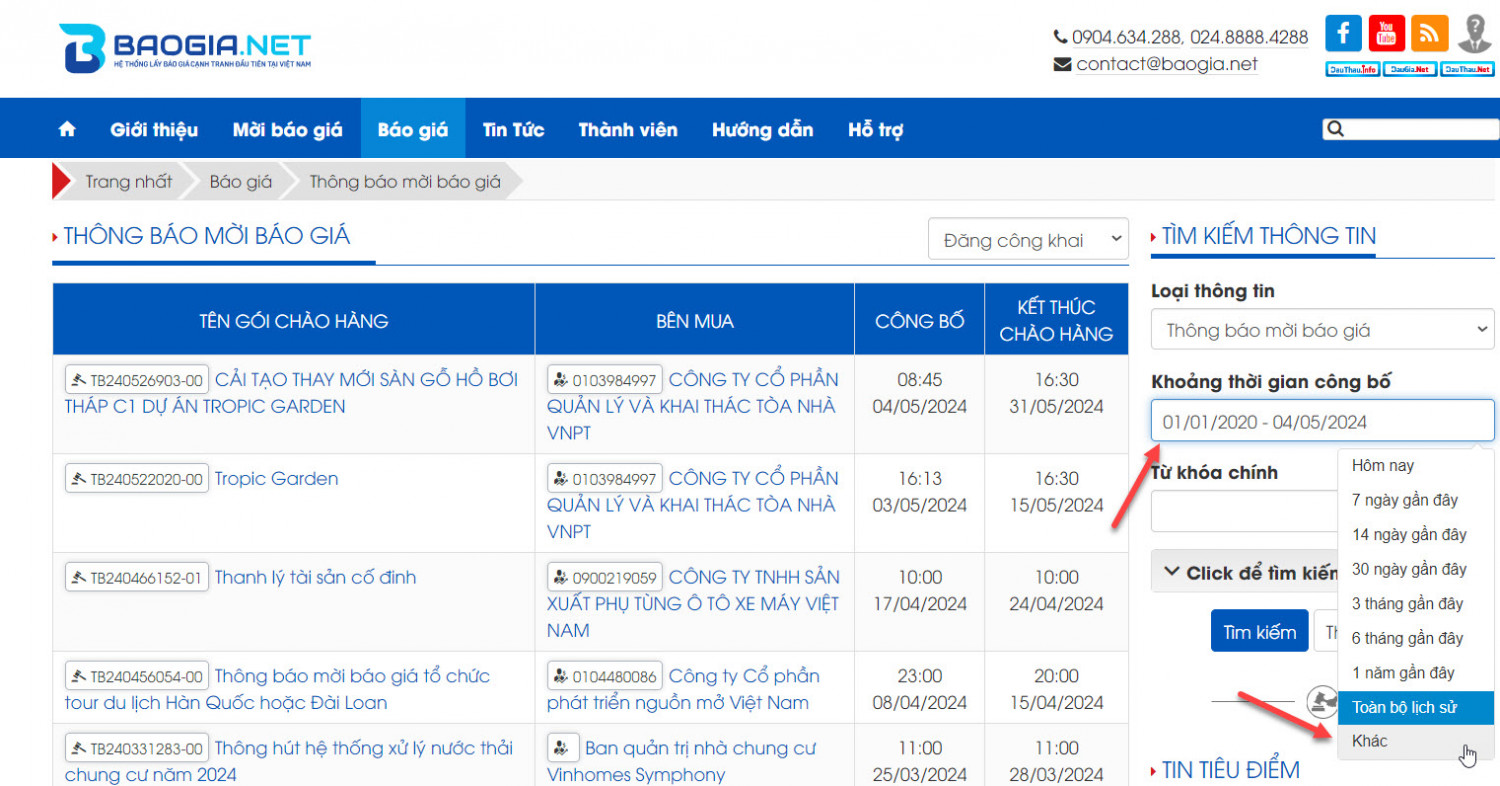
Task: Open the Facebook page icon
Action: click(1343, 33)
